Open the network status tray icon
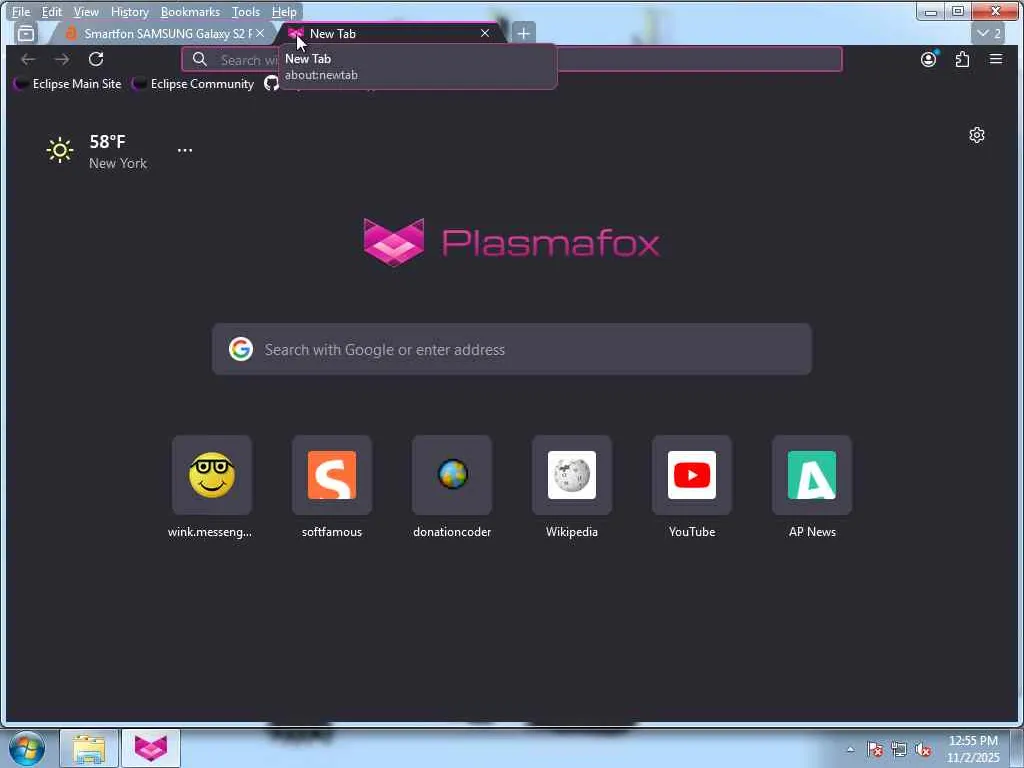The height and width of the screenshot is (768, 1024). (x=899, y=749)
